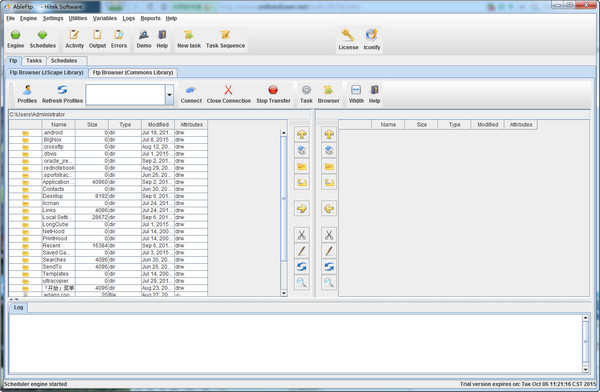
Task: Click Stop Transfer
Action: pos(273,94)
